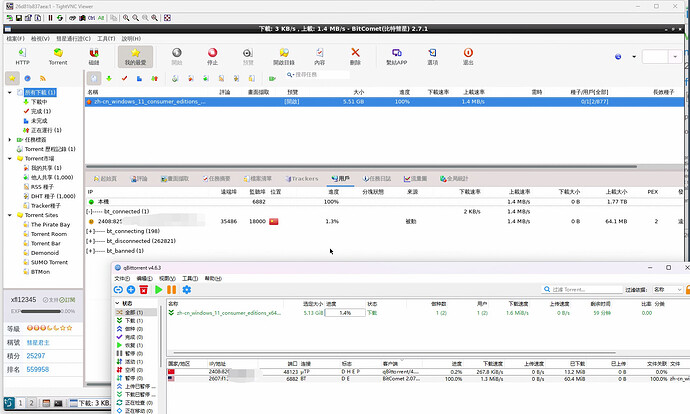Open the dropdown arrow next to globe icon

tap(634, 56)
